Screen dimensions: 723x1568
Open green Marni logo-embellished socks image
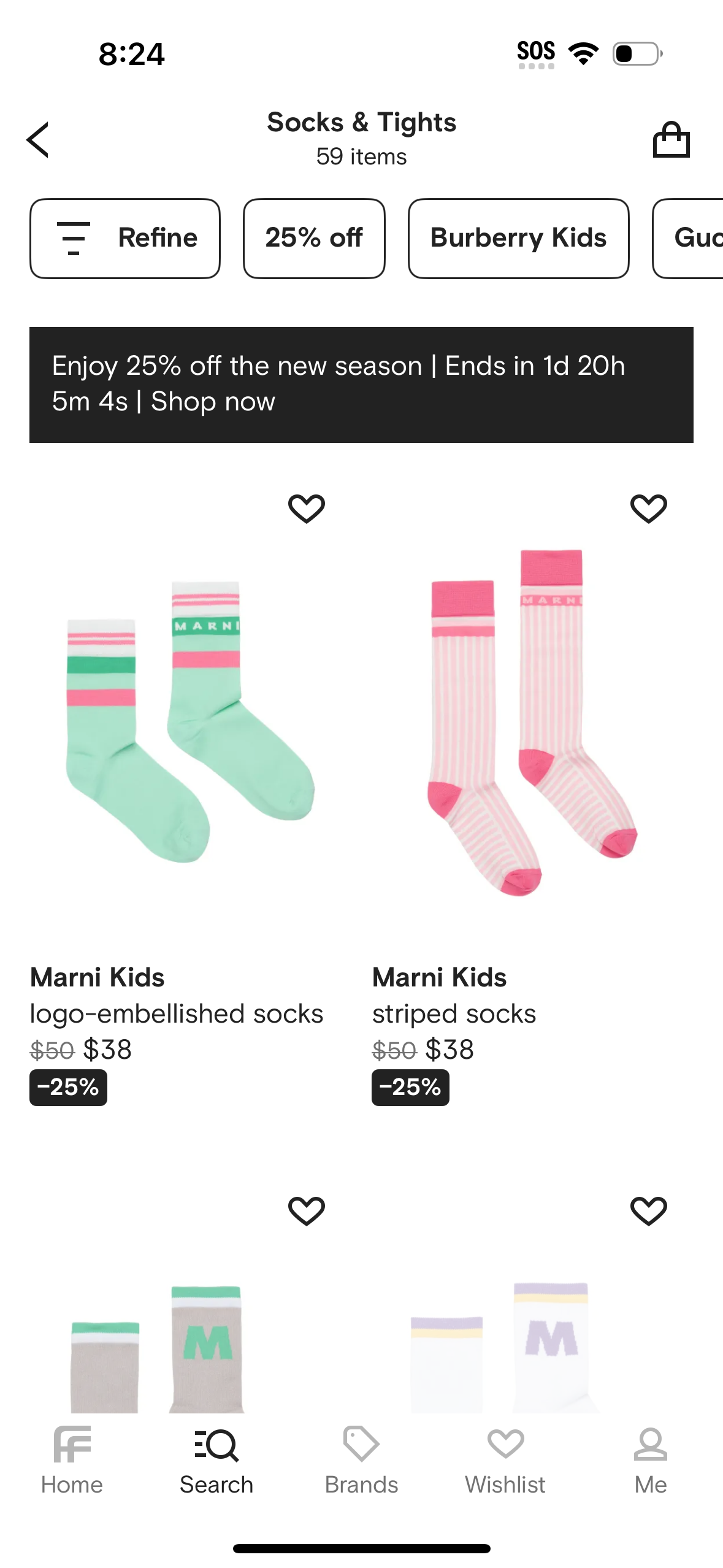[x=190, y=721]
